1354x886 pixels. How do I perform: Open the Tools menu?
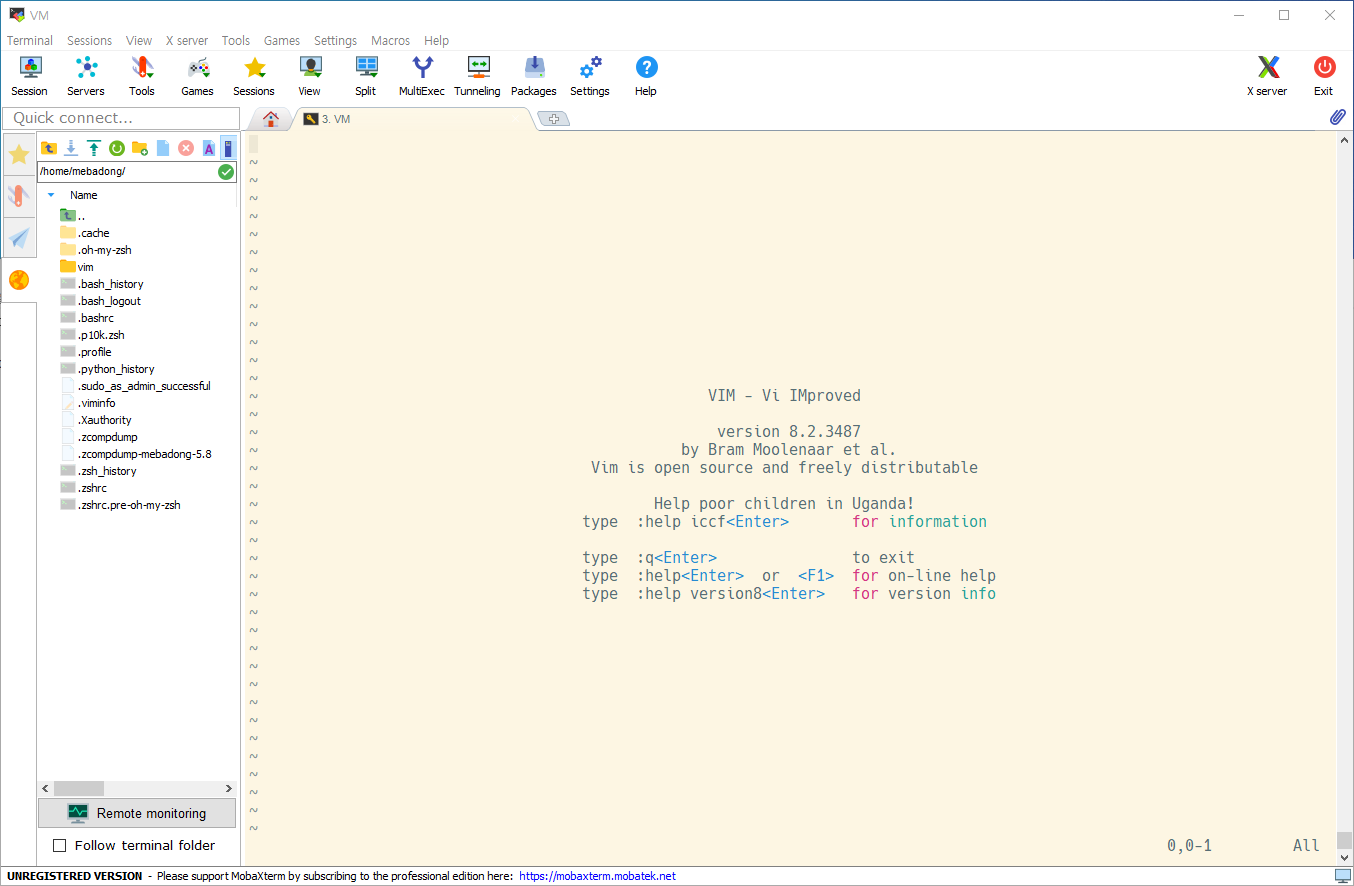coord(236,41)
